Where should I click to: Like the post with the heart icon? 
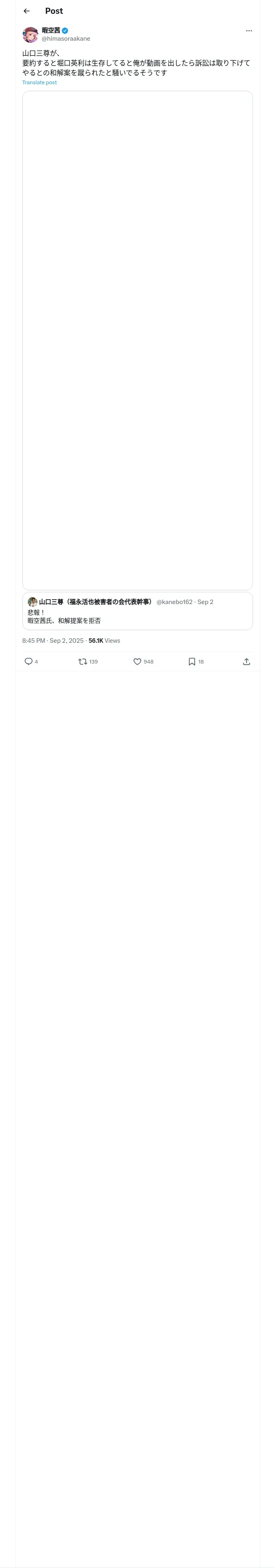point(137,661)
